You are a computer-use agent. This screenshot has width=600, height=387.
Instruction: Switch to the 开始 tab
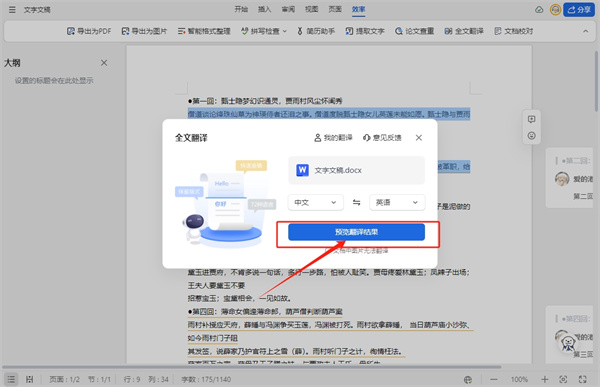[241, 9]
